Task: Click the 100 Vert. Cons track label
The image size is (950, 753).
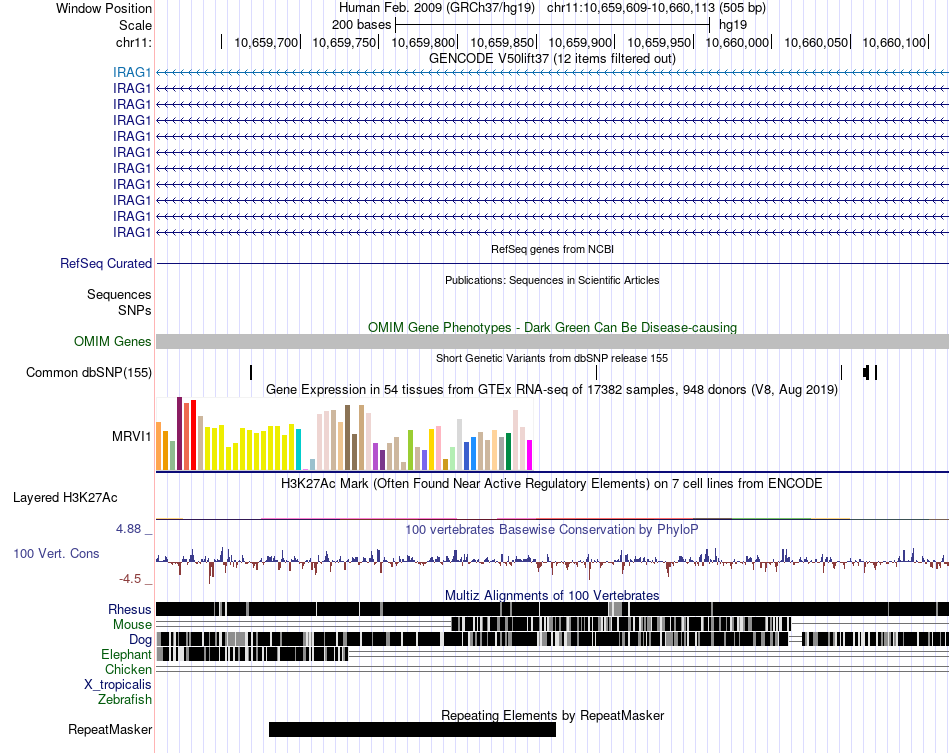Action: pos(56,553)
